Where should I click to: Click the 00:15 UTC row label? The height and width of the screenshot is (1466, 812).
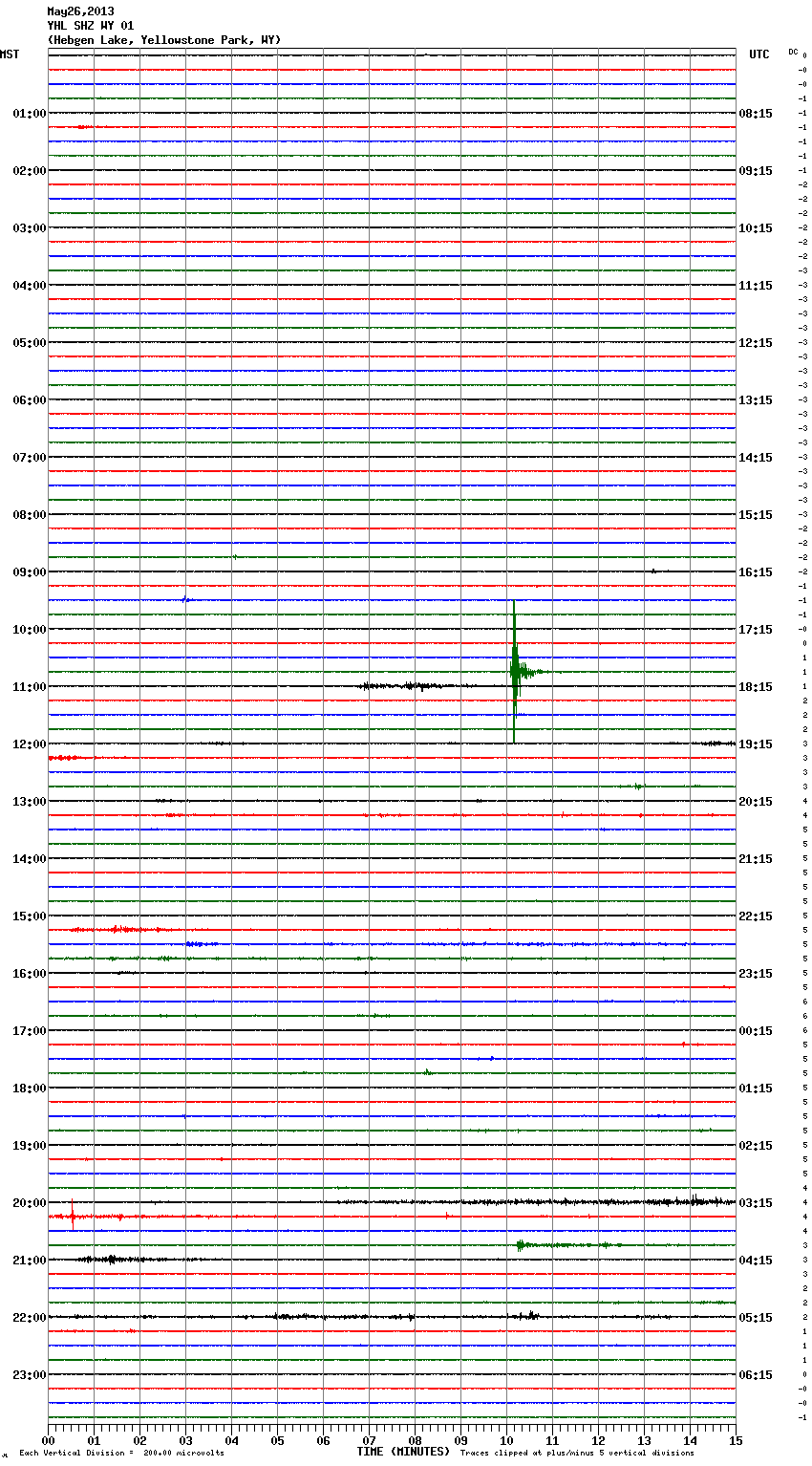pyautogui.click(x=756, y=1031)
